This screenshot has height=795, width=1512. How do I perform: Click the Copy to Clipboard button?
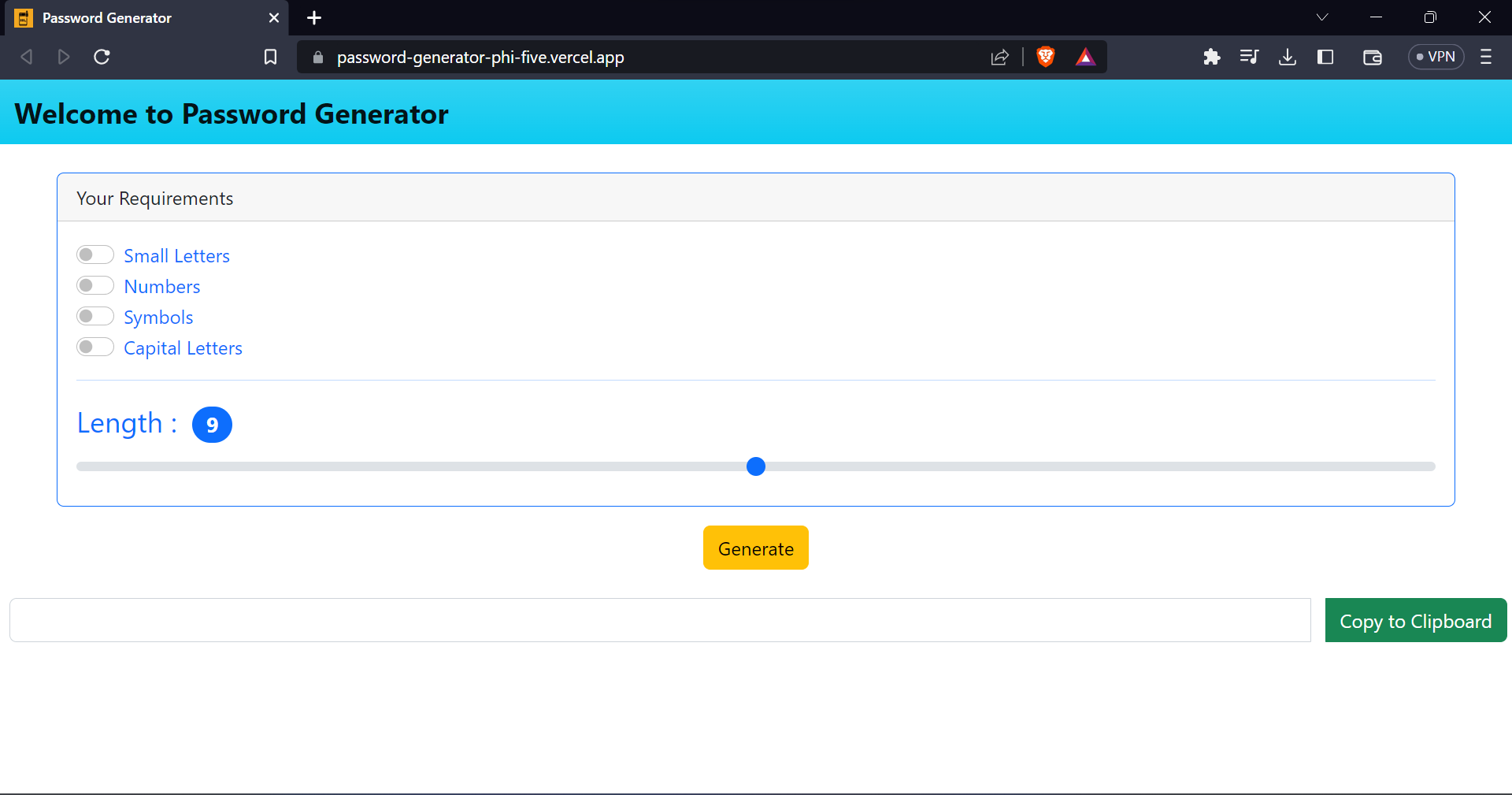(1415, 621)
